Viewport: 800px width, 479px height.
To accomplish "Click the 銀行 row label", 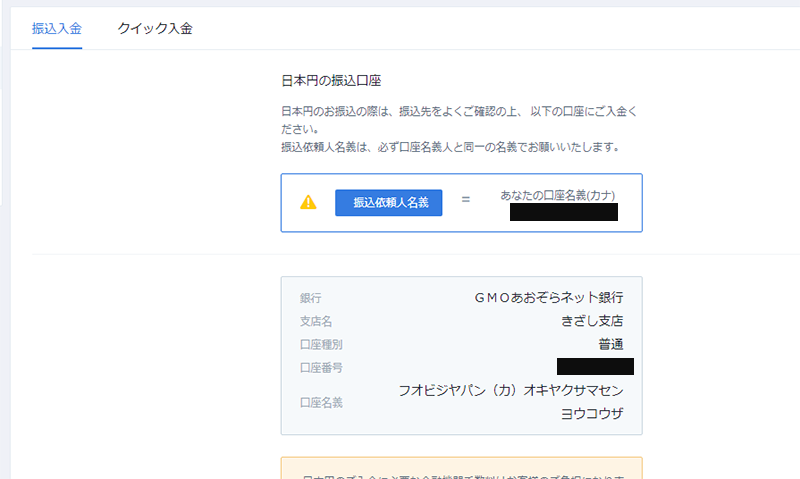I will (310, 298).
